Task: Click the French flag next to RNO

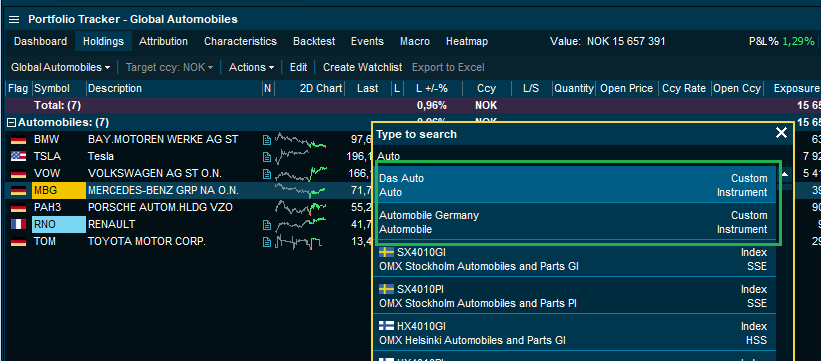Action: pos(18,224)
